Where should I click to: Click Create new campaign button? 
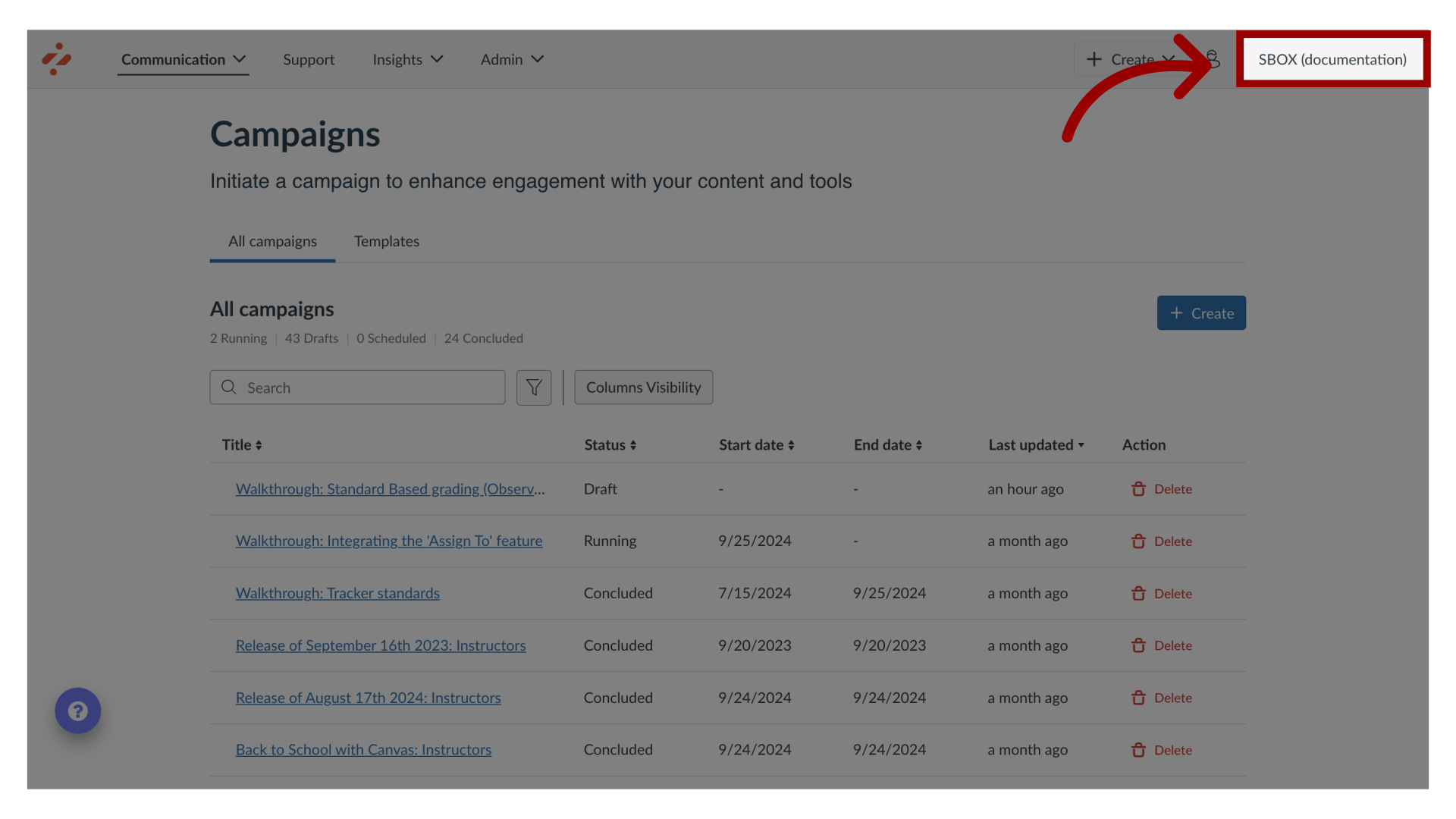pos(1201,312)
